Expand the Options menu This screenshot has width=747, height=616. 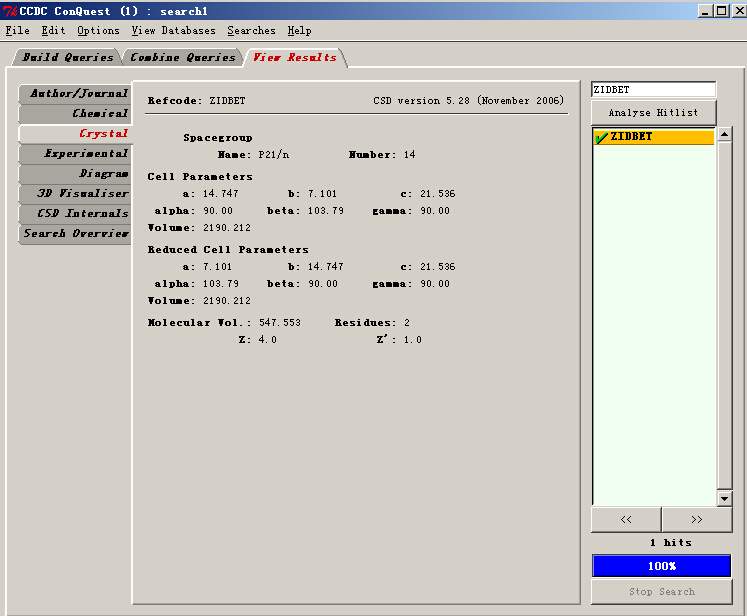click(x=98, y=31)
